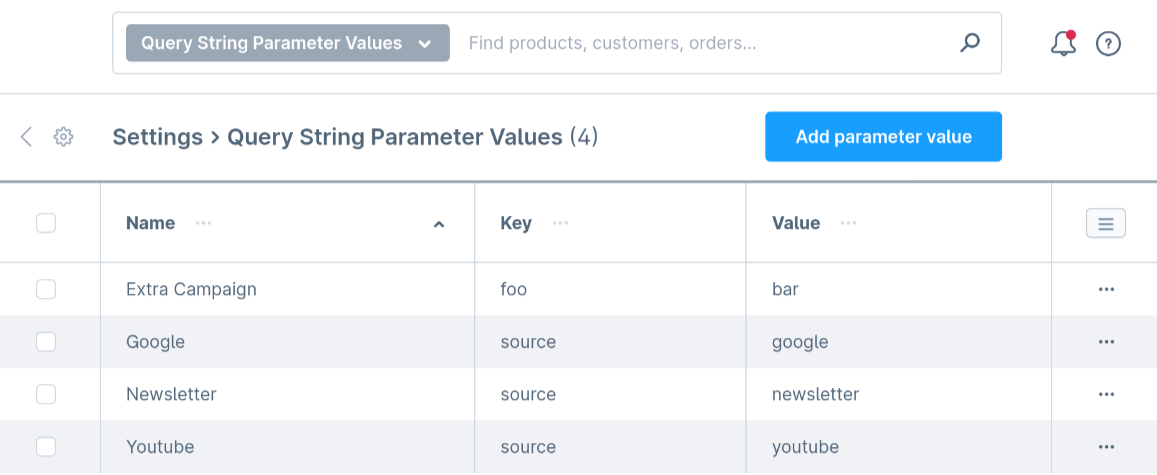This screenshot has height=475, width=1157.
Task: Open the help question mark icon
Action: [x=1108, y=44]
